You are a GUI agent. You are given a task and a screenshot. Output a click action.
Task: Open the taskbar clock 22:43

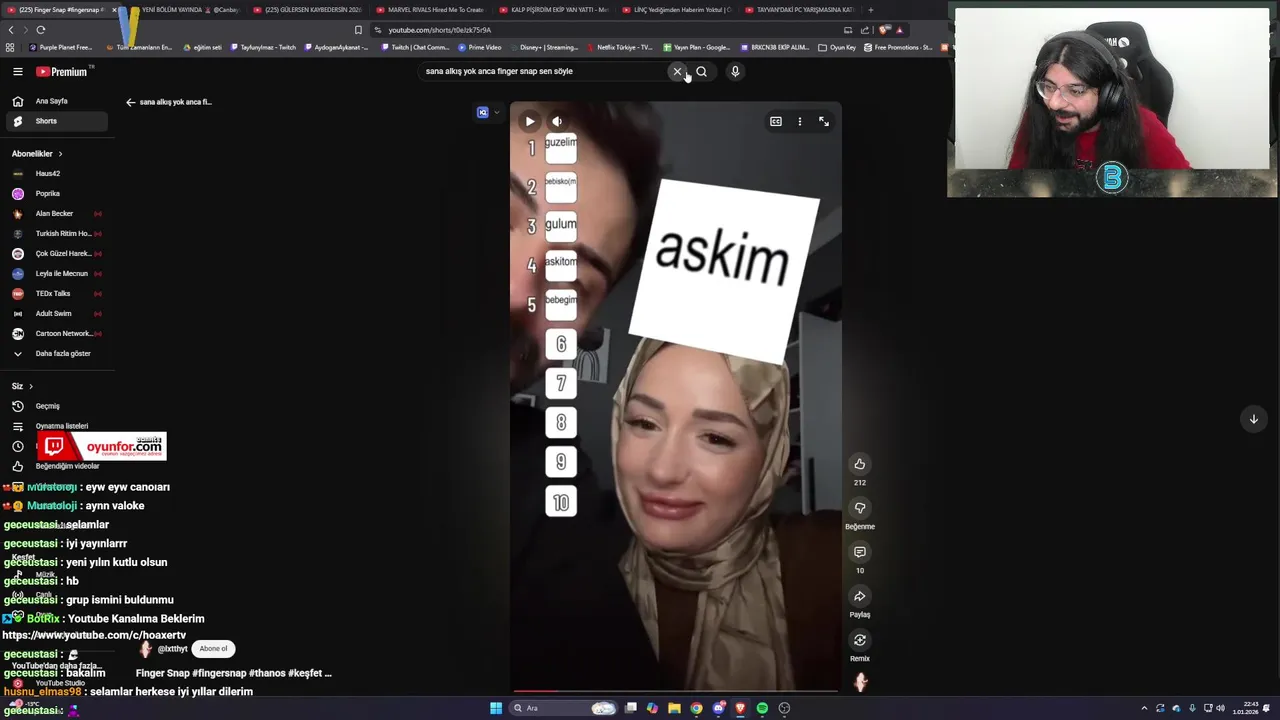[x=1246, y=708]
